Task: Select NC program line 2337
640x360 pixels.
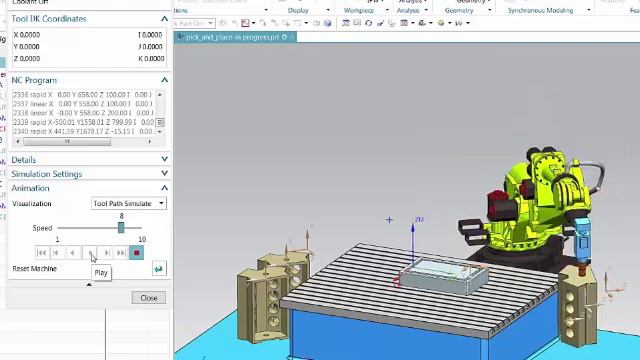Action: (83, 104)
